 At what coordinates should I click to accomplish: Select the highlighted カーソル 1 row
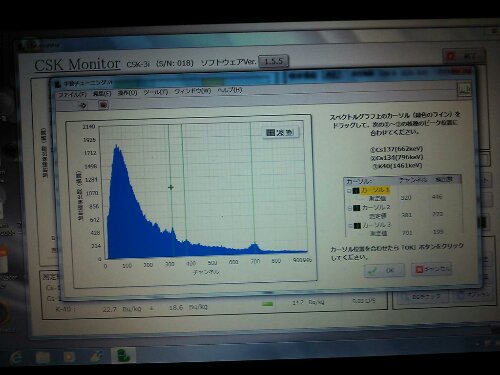tap(374, 190)
